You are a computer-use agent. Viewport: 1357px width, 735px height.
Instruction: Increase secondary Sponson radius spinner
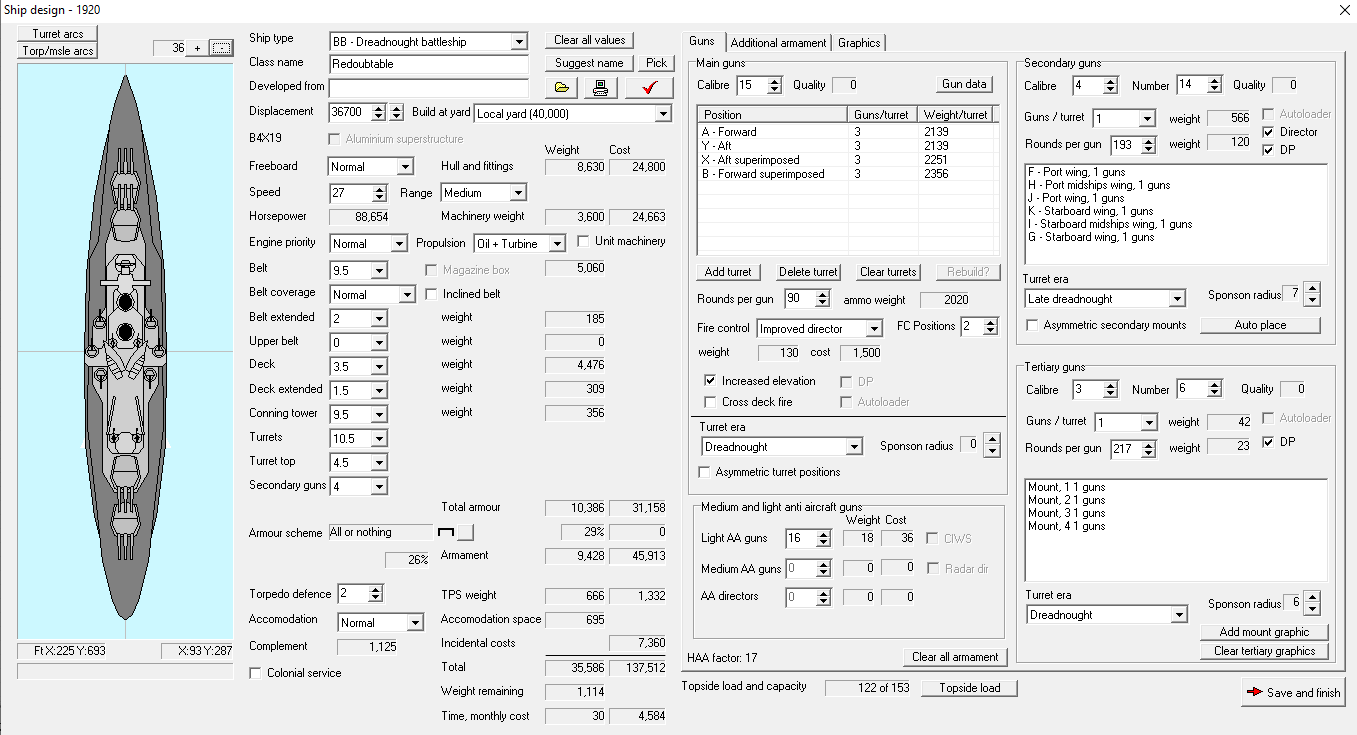pos(1312,289)
